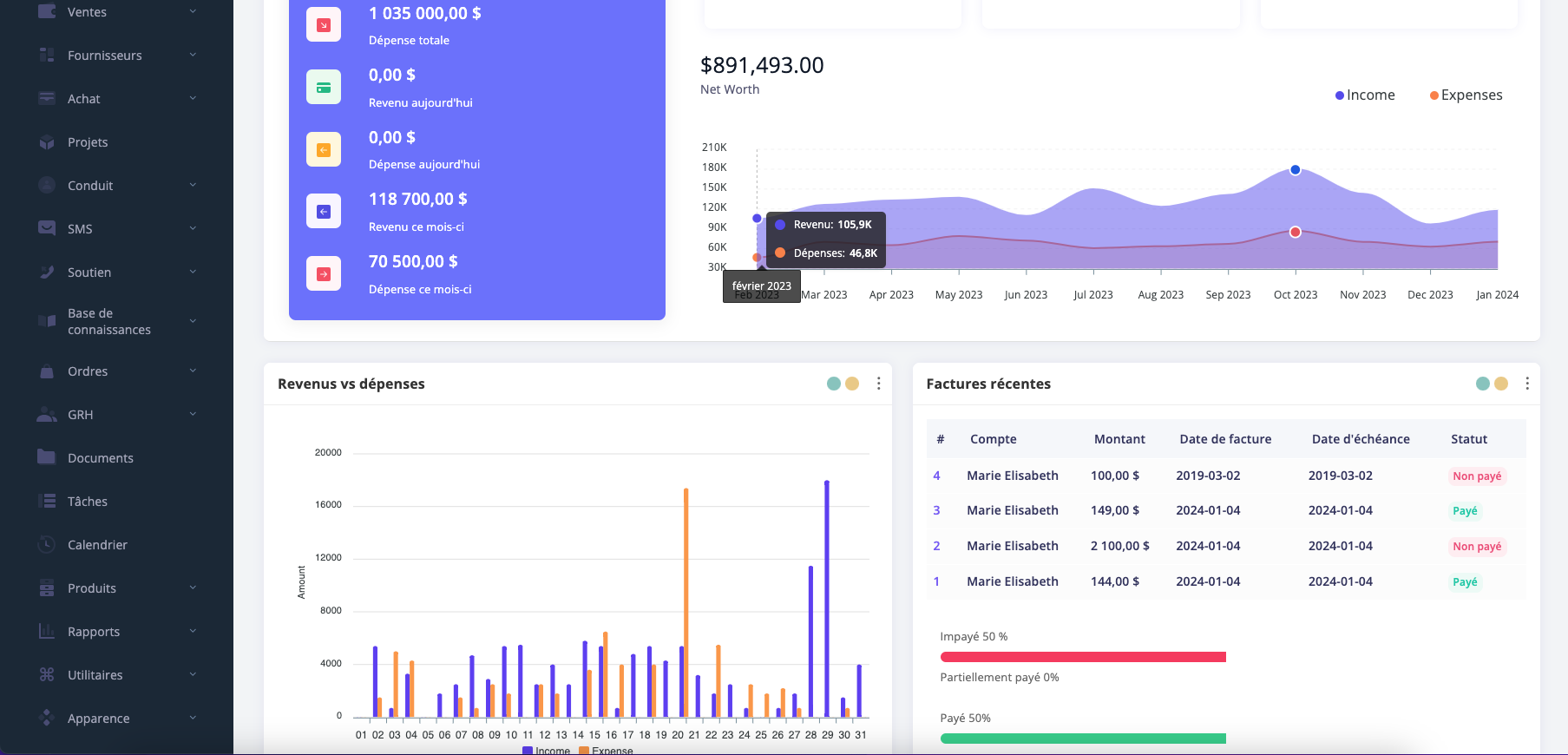
Task: Click the GRH people icon
Action: (47, 414)
